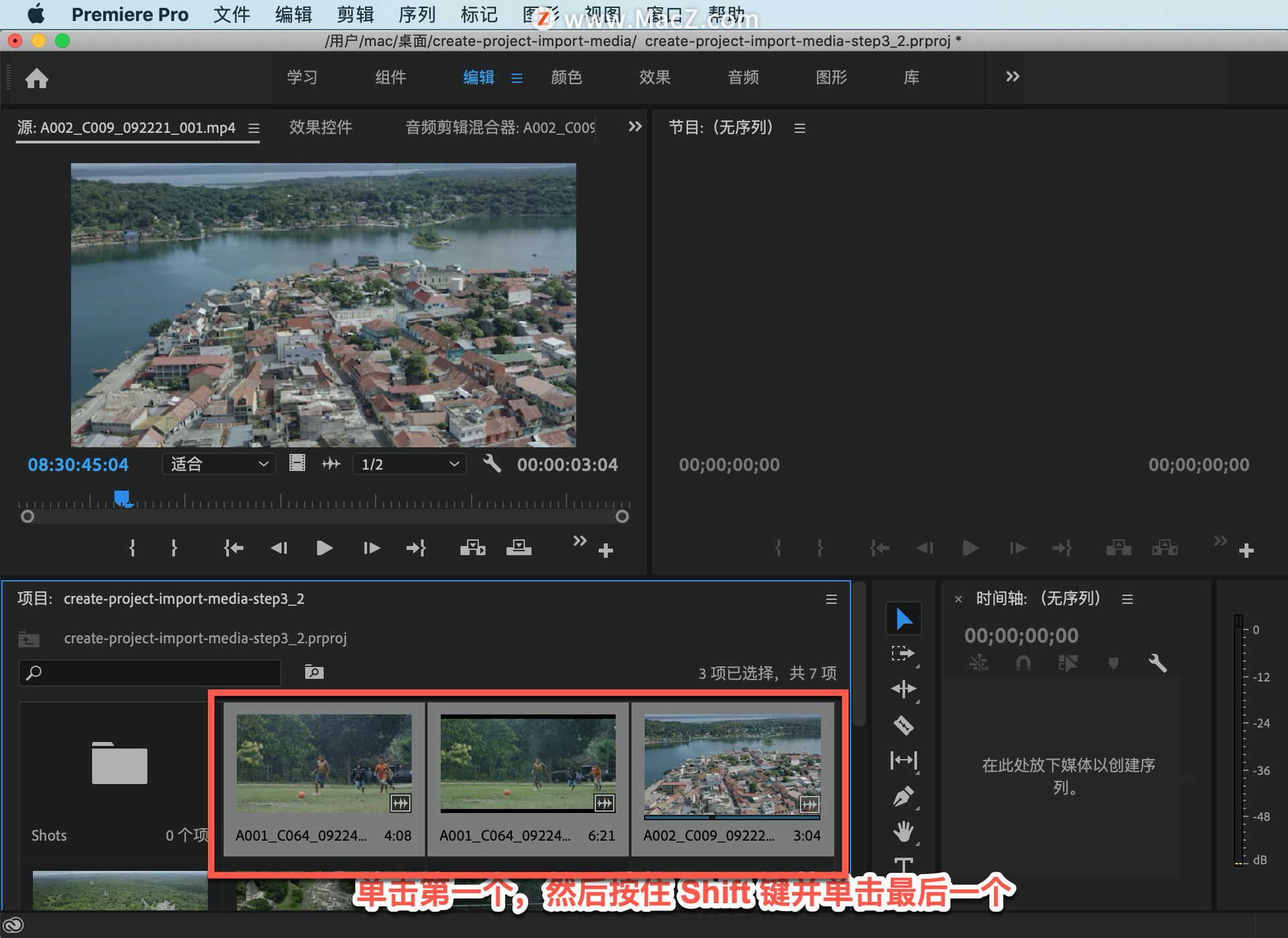Select the Hand tool

coord(904,832)
